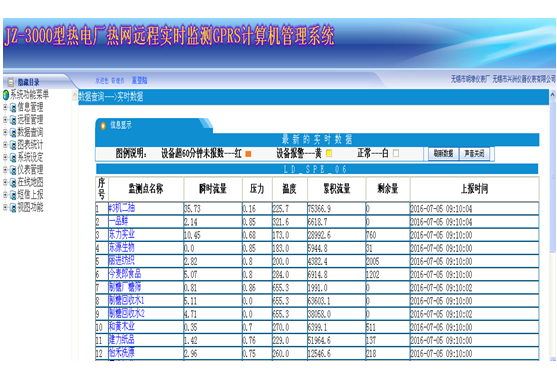Click the user icon next to 信息管理
The height and width of the screenshot is (380, 557).
point(13,107)
